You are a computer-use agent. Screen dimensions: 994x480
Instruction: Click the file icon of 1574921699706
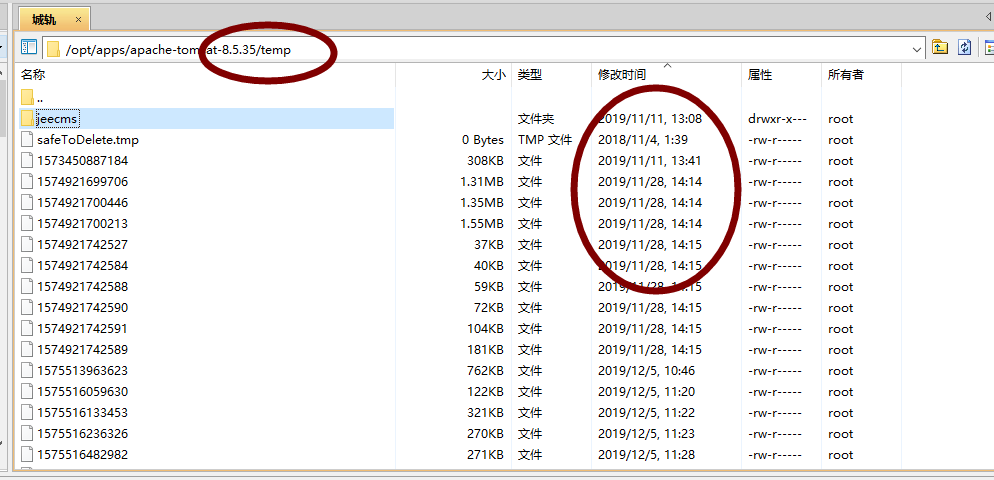pyautogui.click(x=27, y=181)
